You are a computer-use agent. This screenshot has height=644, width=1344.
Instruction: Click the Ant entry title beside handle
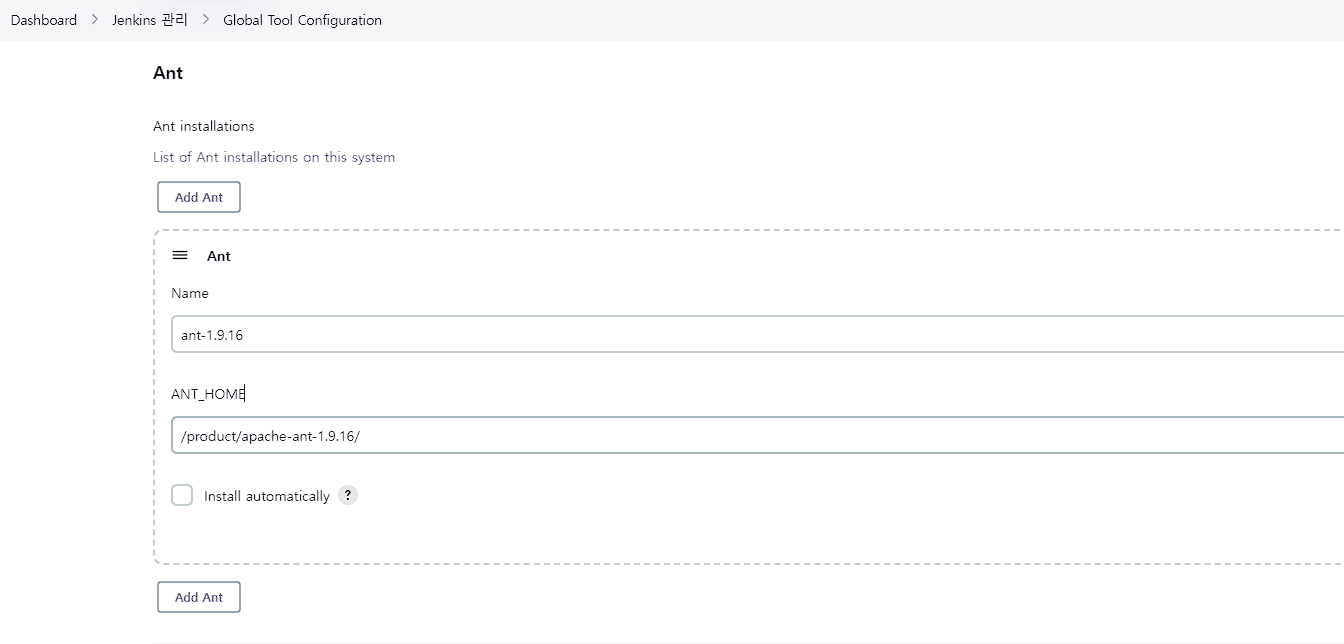(219, 256)
